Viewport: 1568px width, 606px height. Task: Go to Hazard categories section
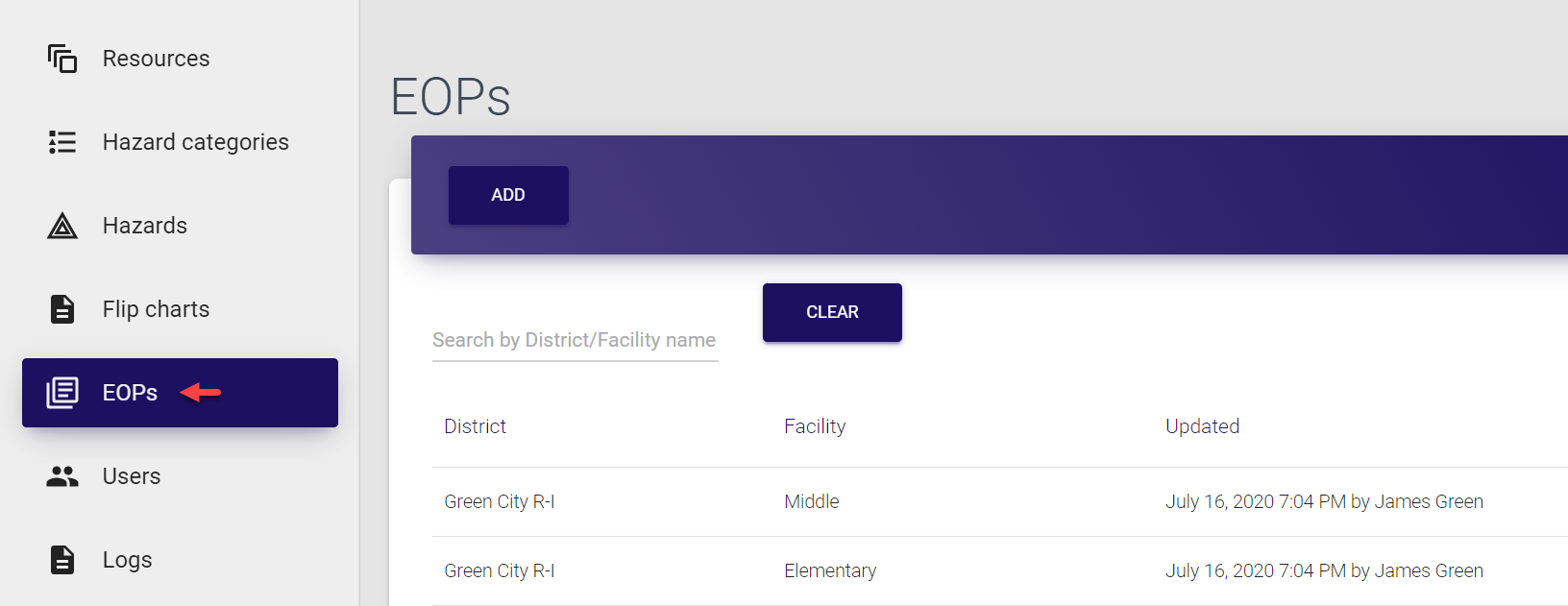195,142
